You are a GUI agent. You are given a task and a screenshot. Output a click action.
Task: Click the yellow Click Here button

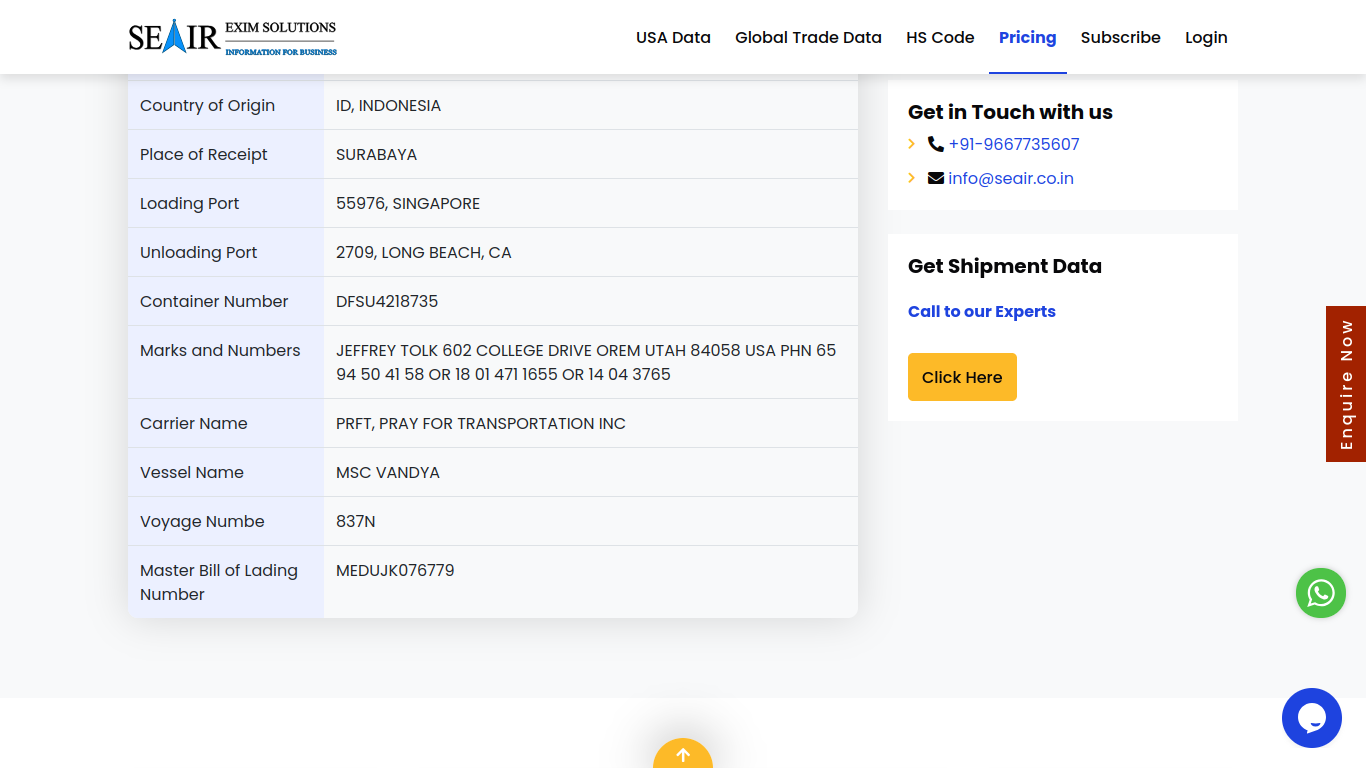click(x=962, y=377)
